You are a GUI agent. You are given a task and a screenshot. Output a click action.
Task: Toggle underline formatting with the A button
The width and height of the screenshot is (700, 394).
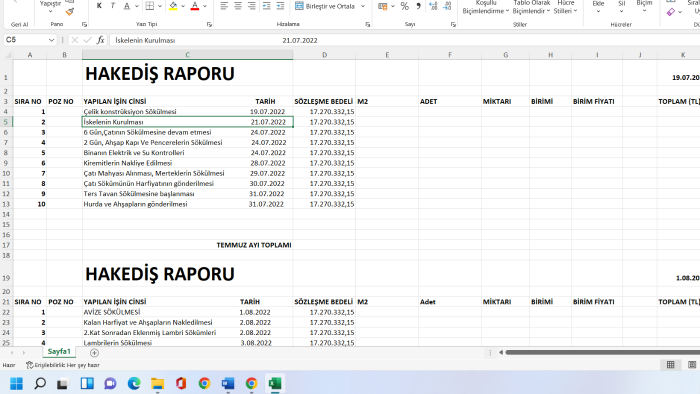pyautogui.click(x=127, y=6)
